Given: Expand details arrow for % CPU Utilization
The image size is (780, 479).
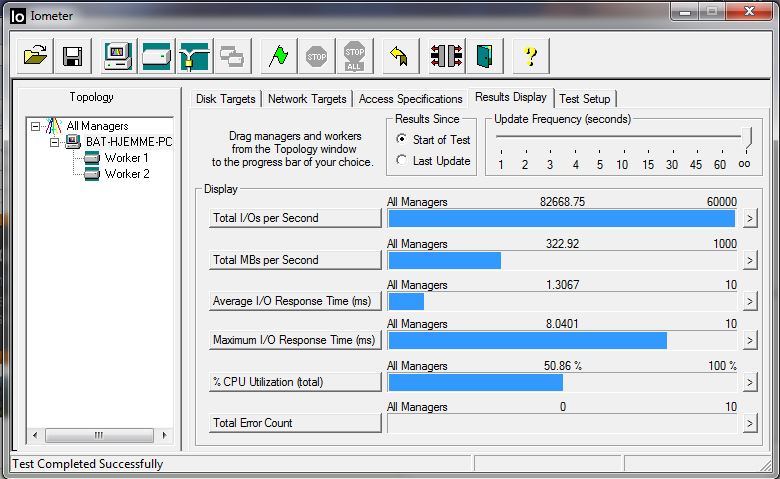Looking at the screenshot, I should pyautogui.click(x=750, y=383).
